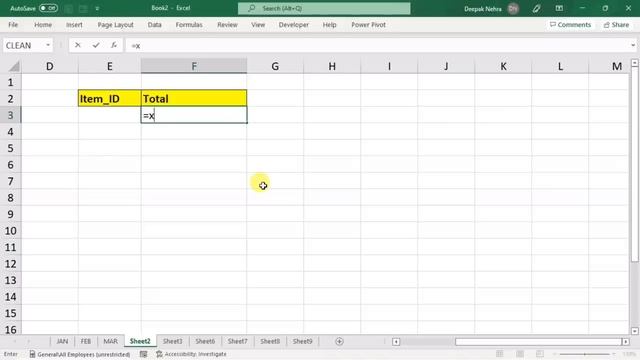Select column G header
Image resolution: width=640 pixels, height=360 pixels.
[275, 66]
